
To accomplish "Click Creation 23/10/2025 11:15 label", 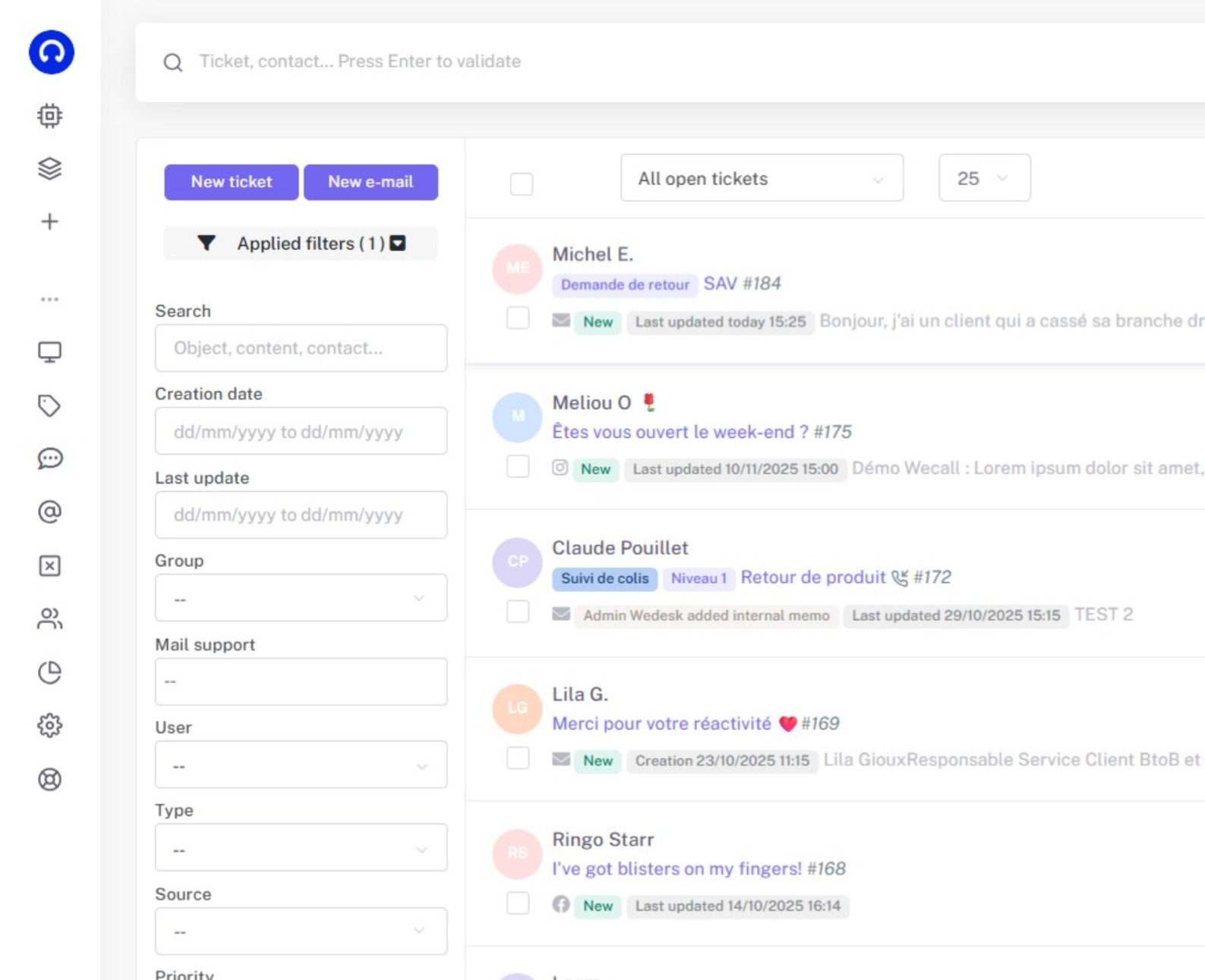I will click(x=722, y=761).
